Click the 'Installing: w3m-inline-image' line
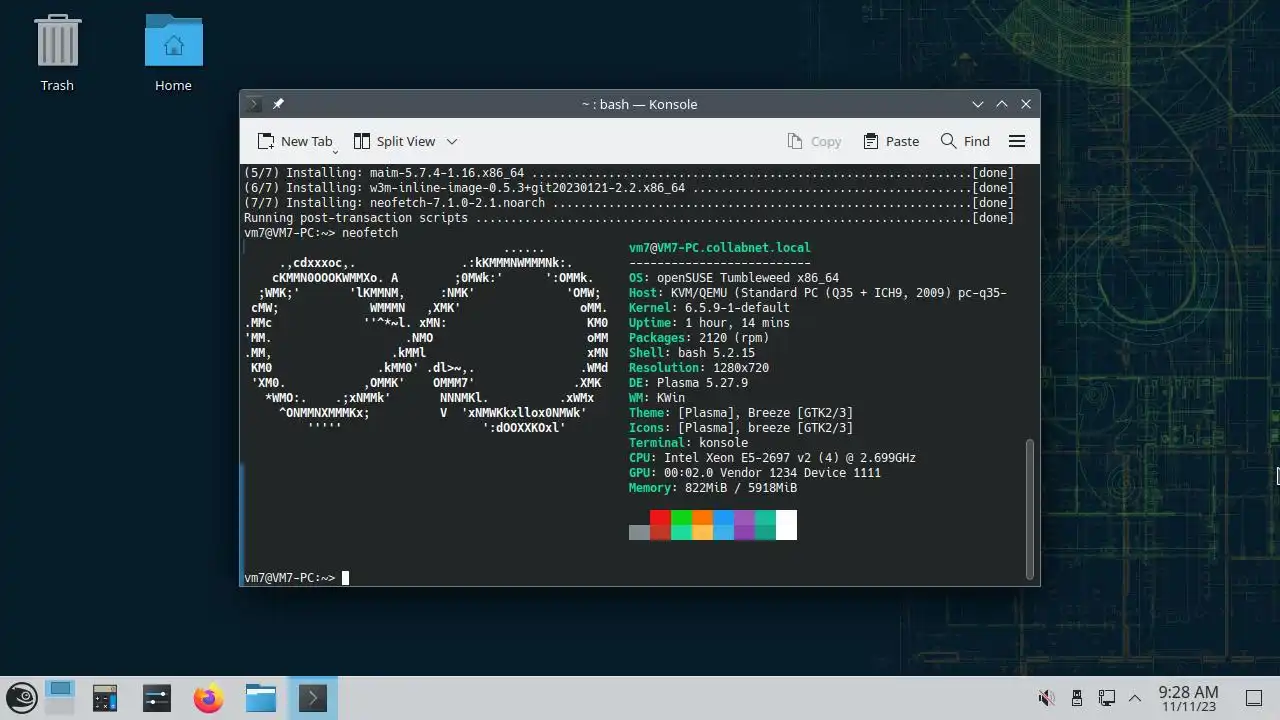The image size is (1280, 720). (629, 188)
